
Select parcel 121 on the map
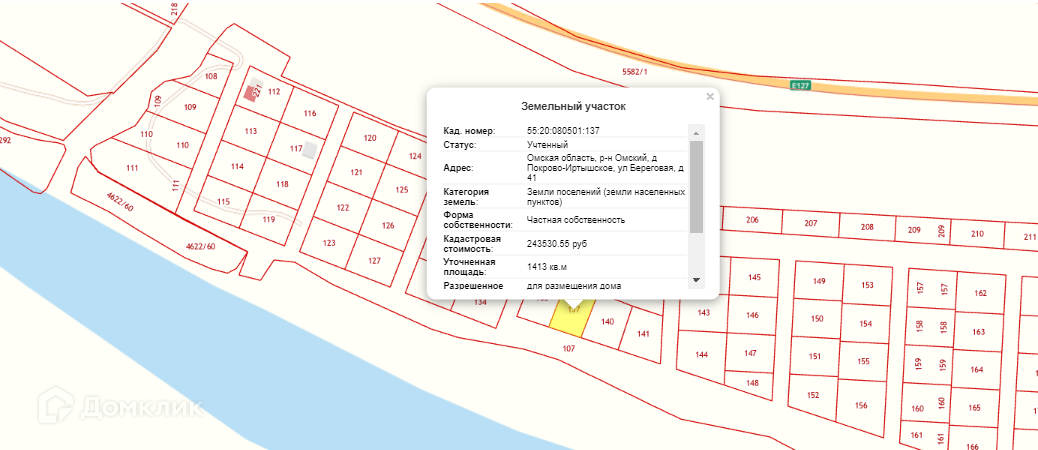[x=356, y=172]
